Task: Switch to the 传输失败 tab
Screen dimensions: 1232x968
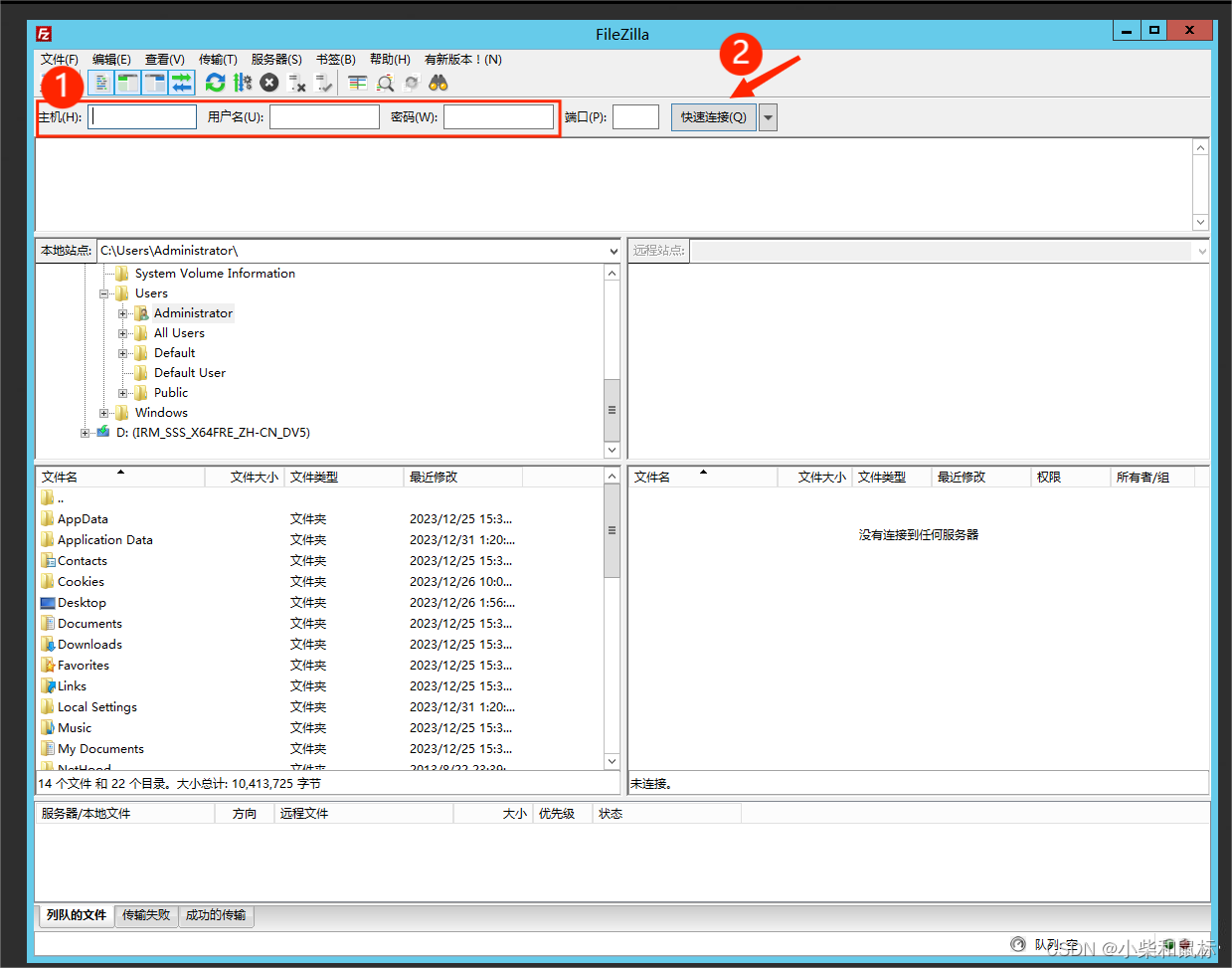Action: click(146, 915)
